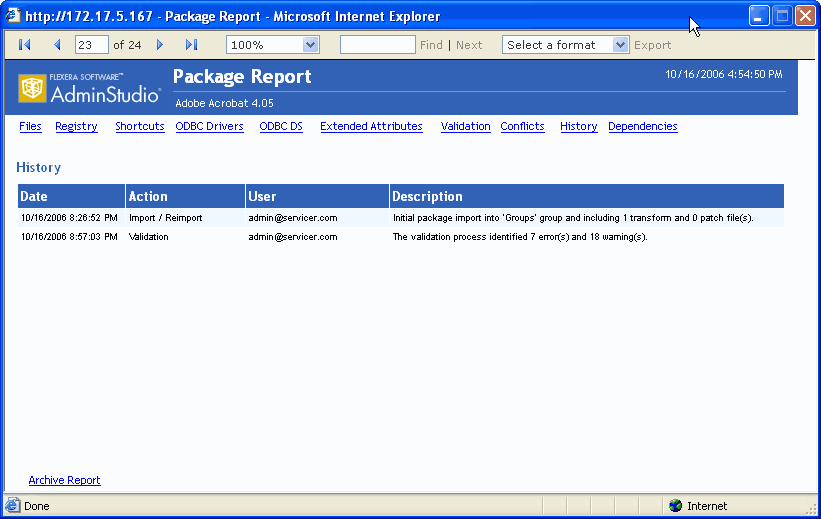Open the zoom 100% dropdown
The height and width of the screenshot is (519, 821).
click(x=310, y=45)
